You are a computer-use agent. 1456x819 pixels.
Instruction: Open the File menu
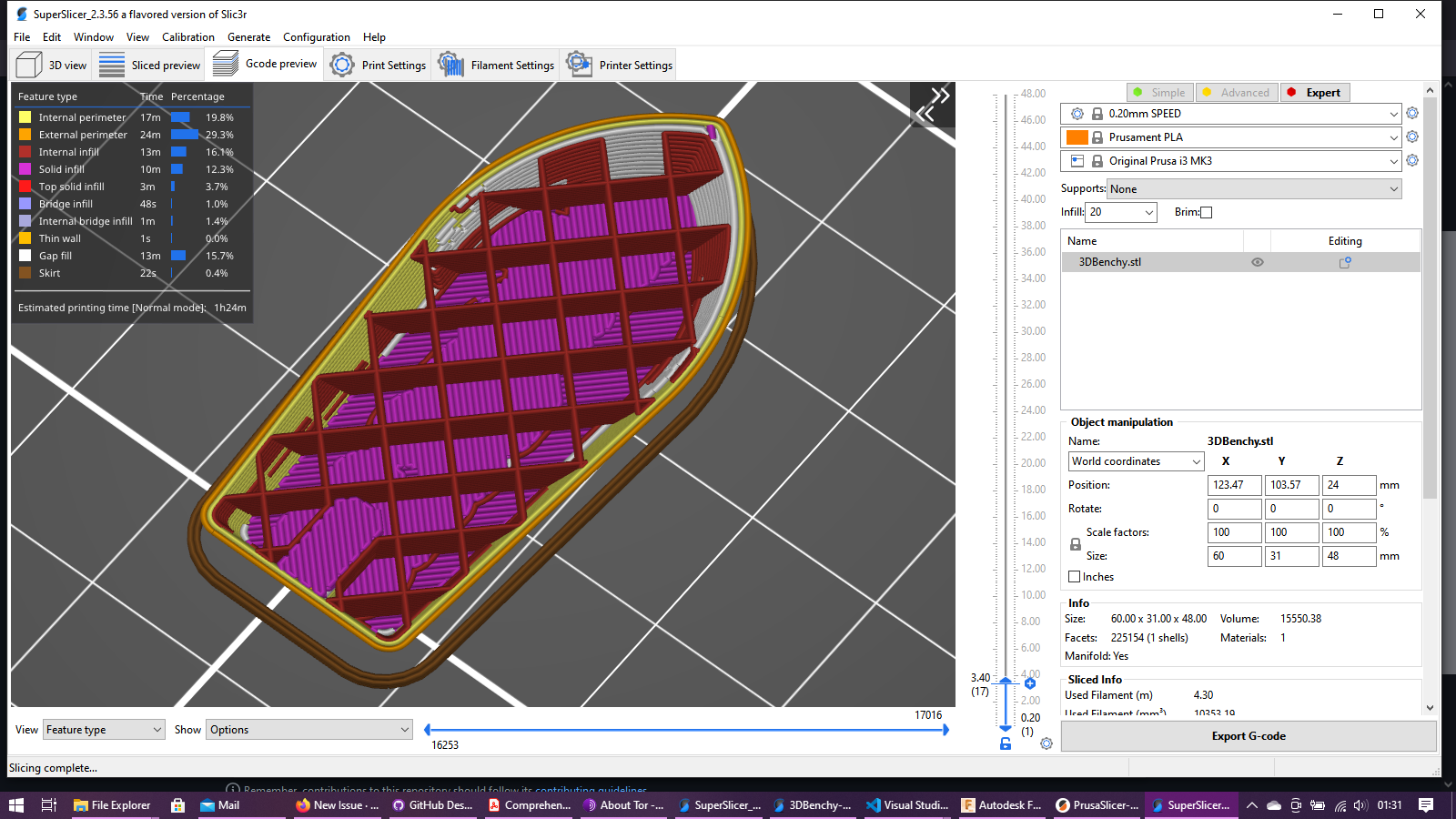[x=22, y=37]
